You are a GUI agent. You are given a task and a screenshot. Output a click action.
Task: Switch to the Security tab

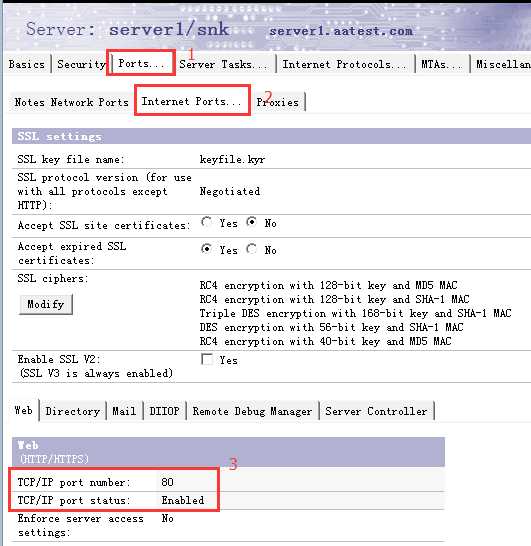click(x=81, y=64)
